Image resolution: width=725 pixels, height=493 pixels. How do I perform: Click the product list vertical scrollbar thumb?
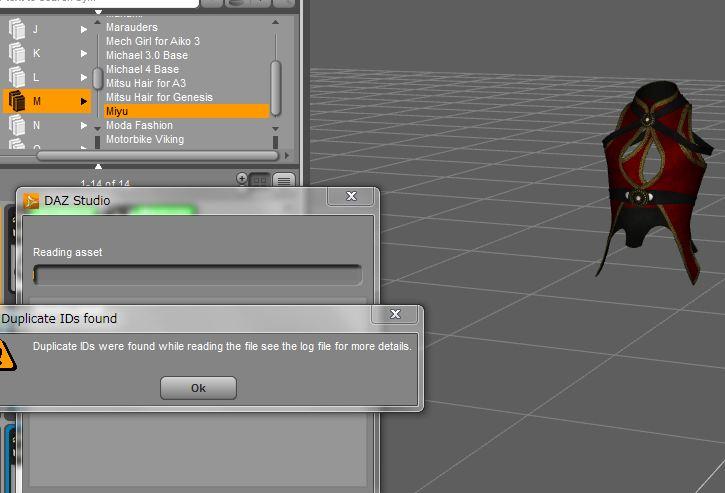click(x=276, y=88)
